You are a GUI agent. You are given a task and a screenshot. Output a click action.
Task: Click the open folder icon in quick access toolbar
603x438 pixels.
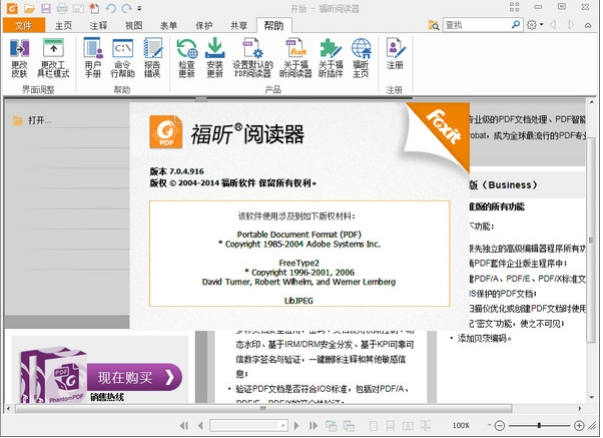(x=29, y=8)
